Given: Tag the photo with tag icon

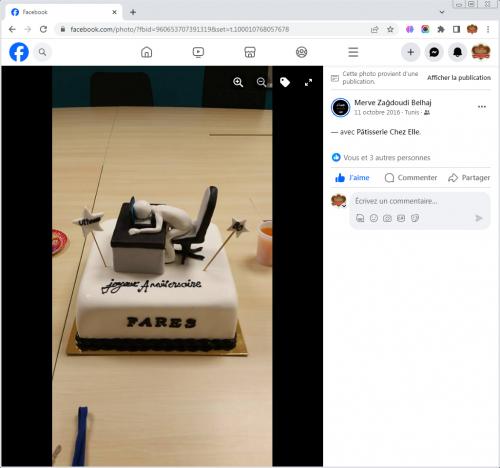Looking at the screenshot, I should click(x=285, y=82).
